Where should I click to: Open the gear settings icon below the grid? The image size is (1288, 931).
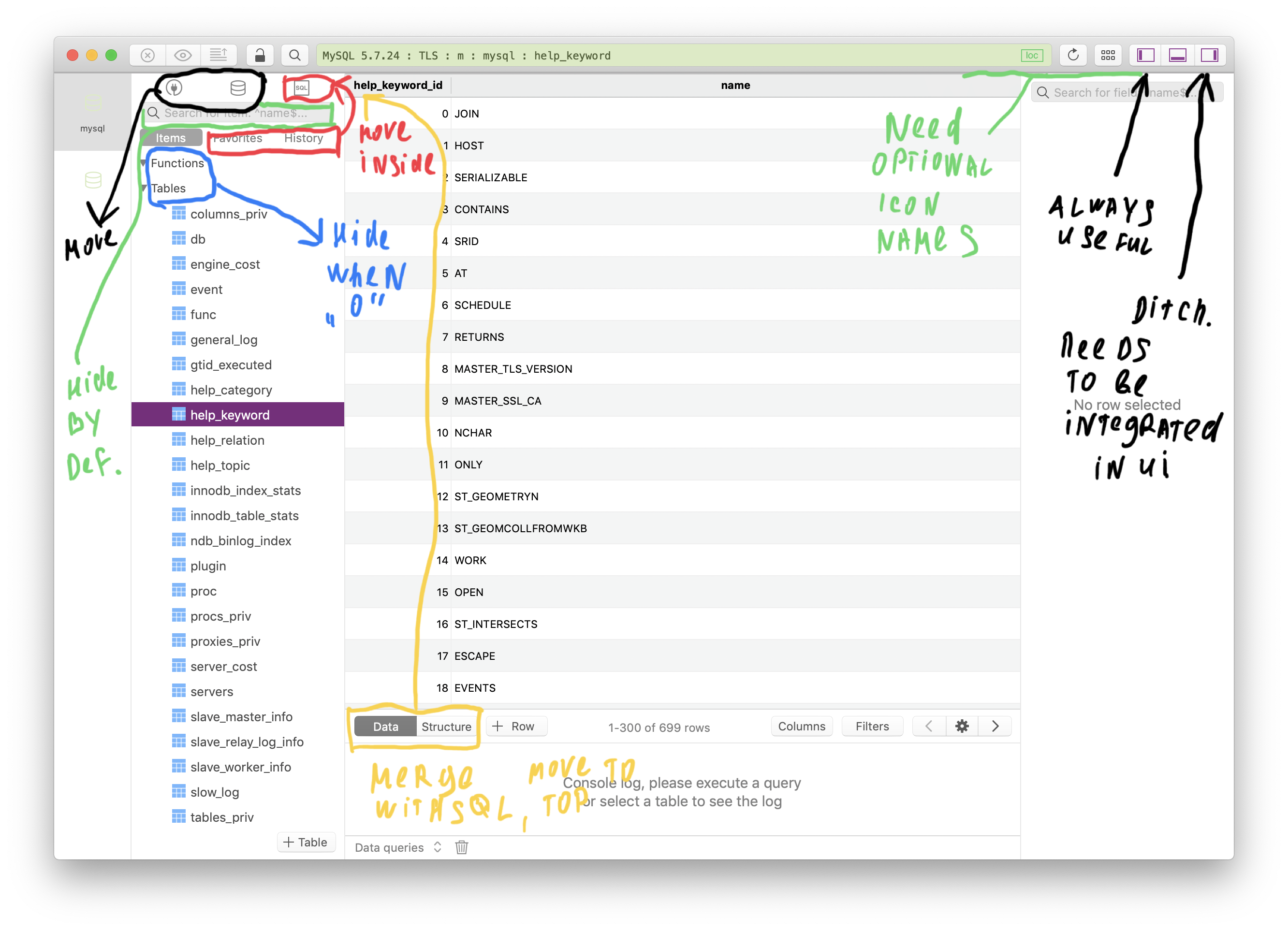[x=962, y=726]
